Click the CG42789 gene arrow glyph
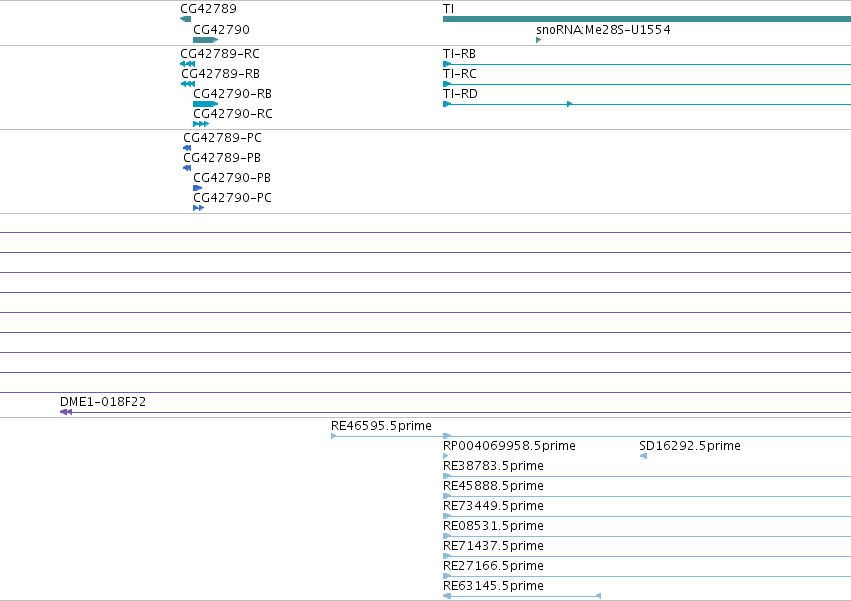851x601 pixels. coord(186,19)
